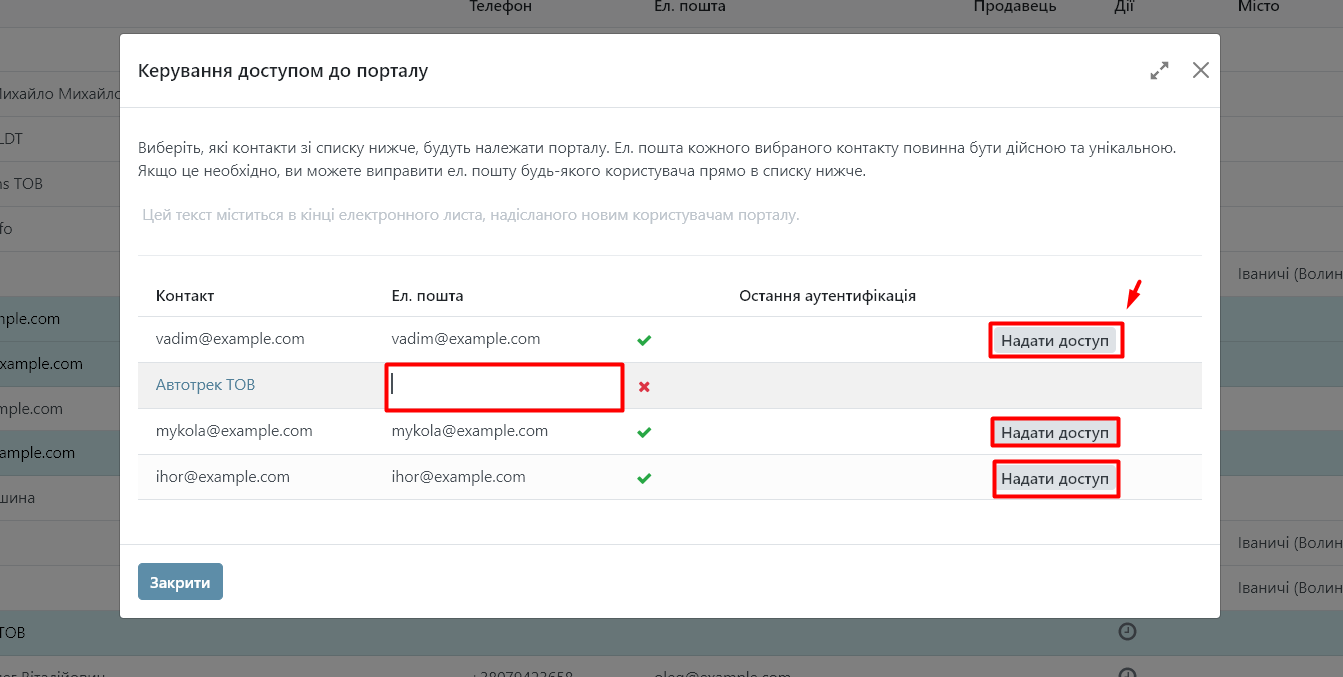Click Надати доступ in ihor's row
1343x677 pixels.
pyautogui.click(x=1055, y=479)
